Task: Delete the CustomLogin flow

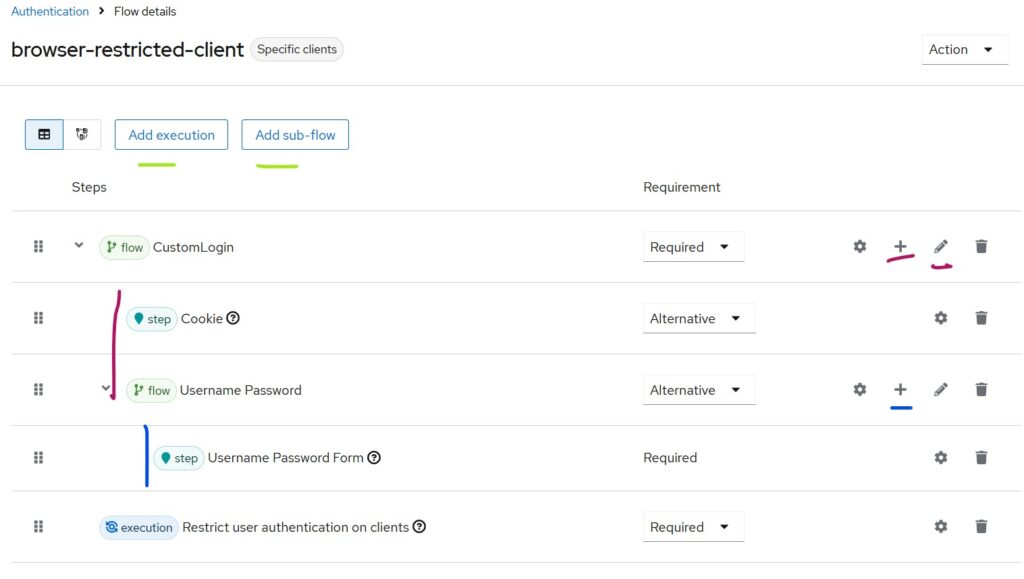Action: click(981, 246)
